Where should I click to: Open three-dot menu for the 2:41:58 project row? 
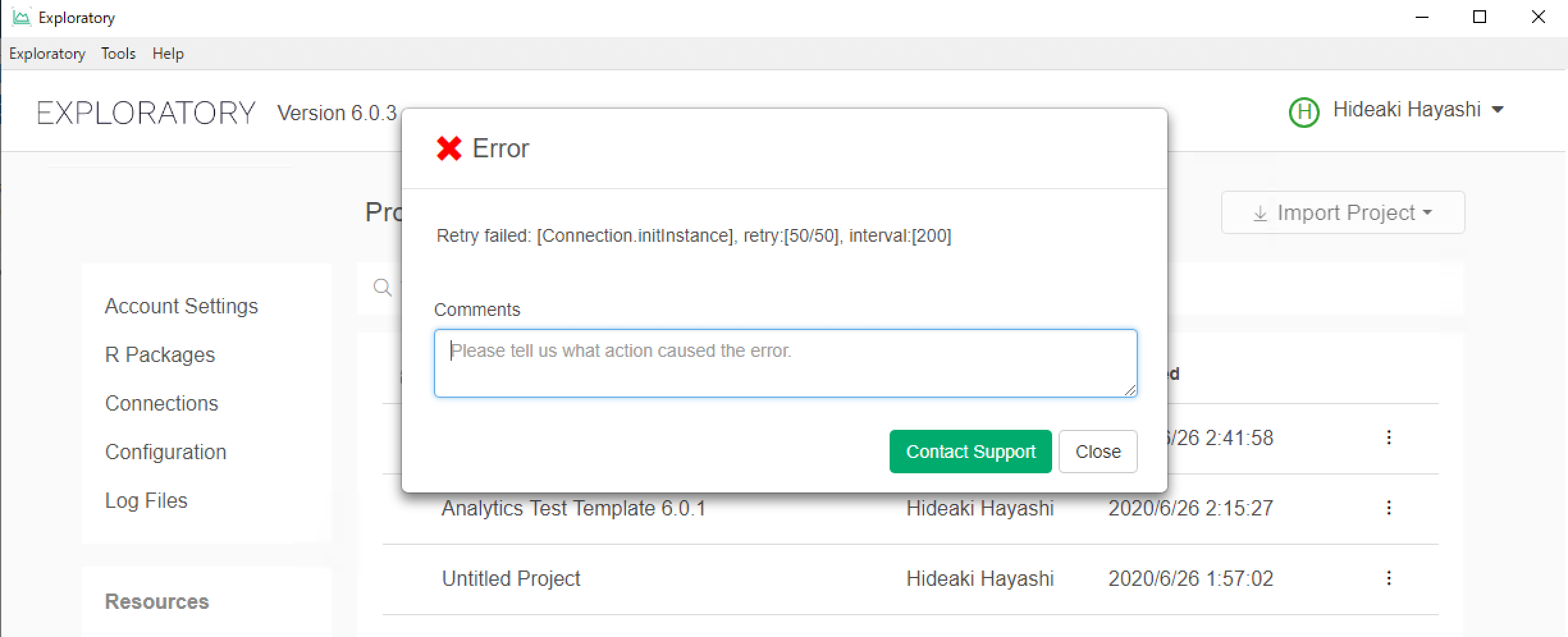(1388, 437)
